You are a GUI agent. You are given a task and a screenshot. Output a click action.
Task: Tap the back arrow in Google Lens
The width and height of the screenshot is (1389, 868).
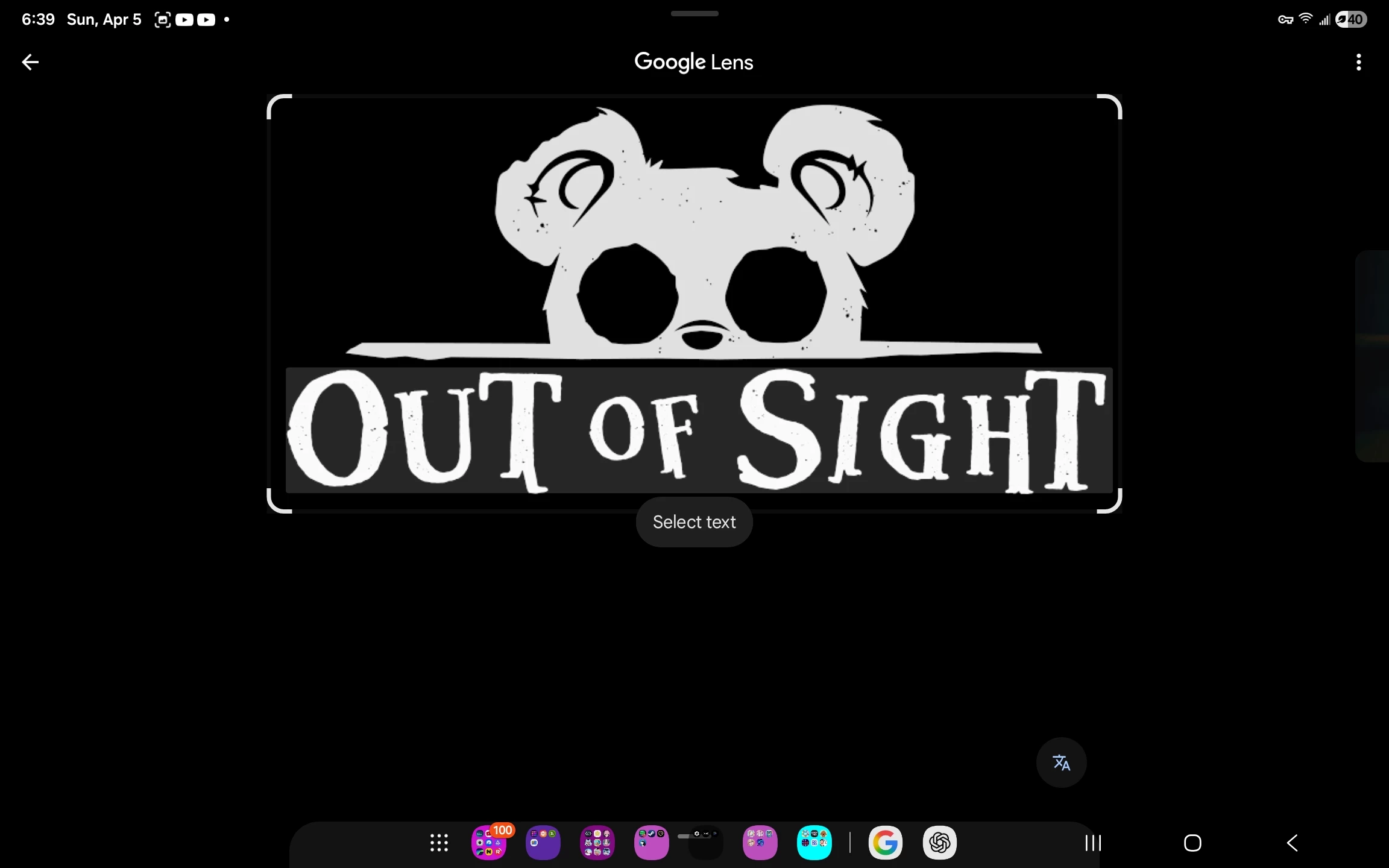[x=30, y=62]
